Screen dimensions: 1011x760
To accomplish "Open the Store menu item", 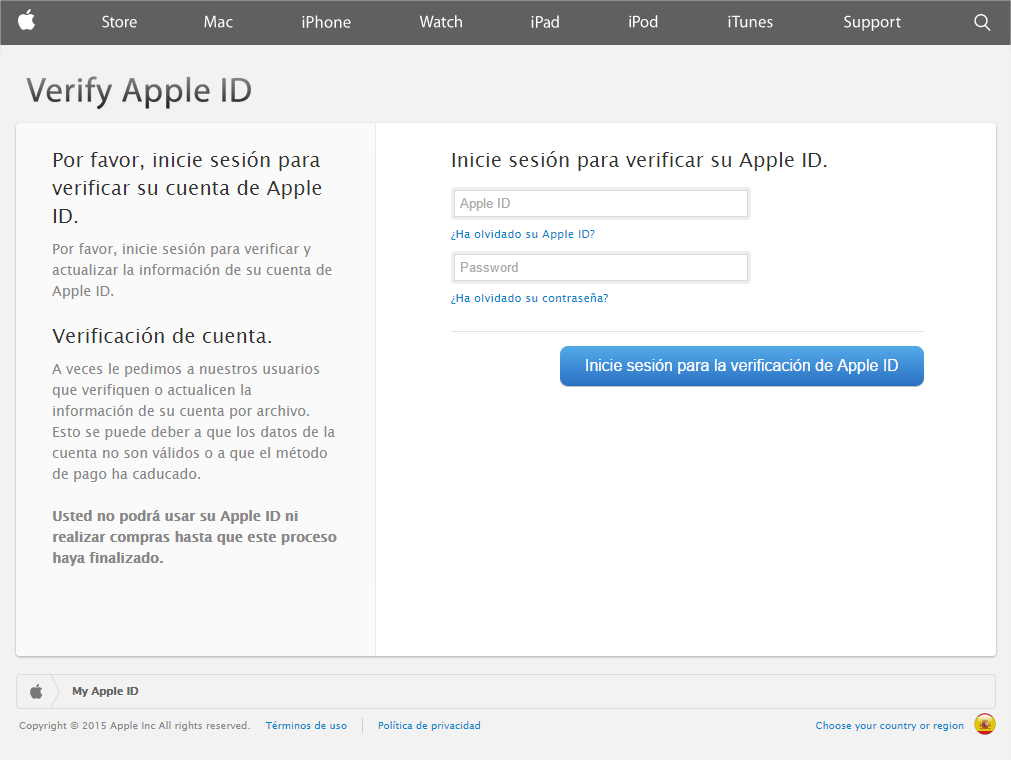I will (x=119, y=22).
